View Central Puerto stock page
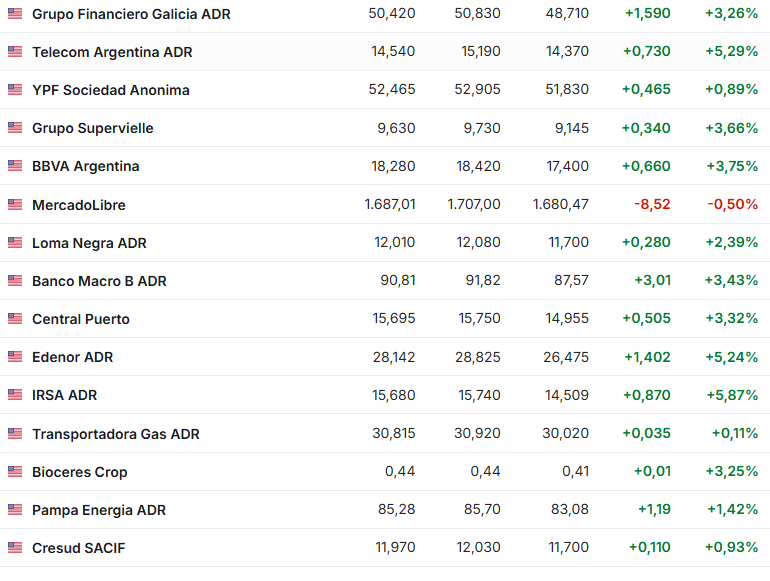 [81, 319]
